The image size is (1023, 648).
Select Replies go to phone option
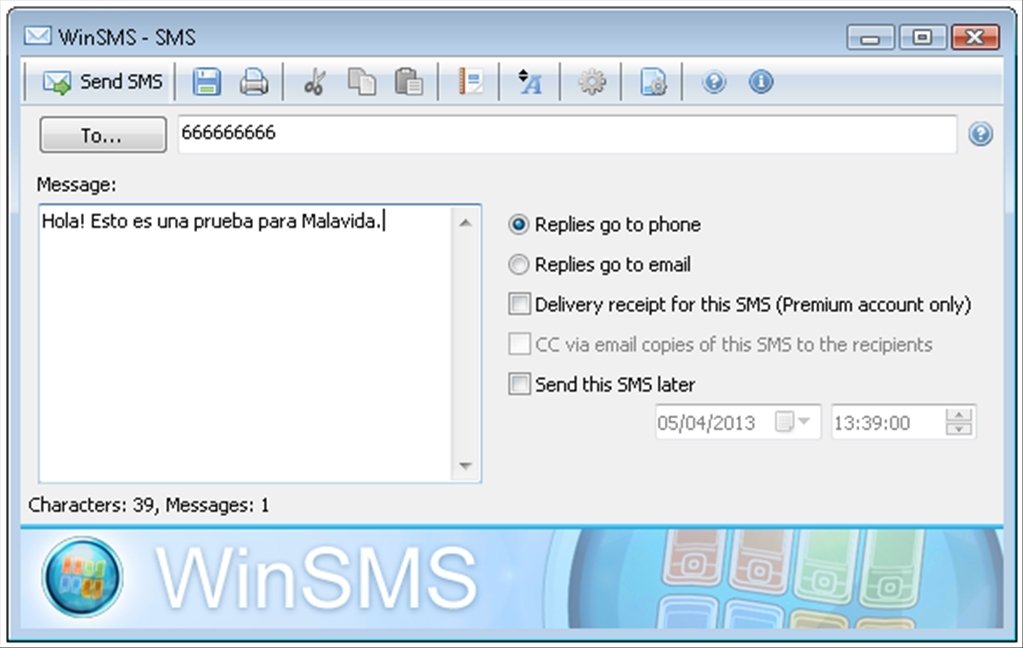[604, 224]
